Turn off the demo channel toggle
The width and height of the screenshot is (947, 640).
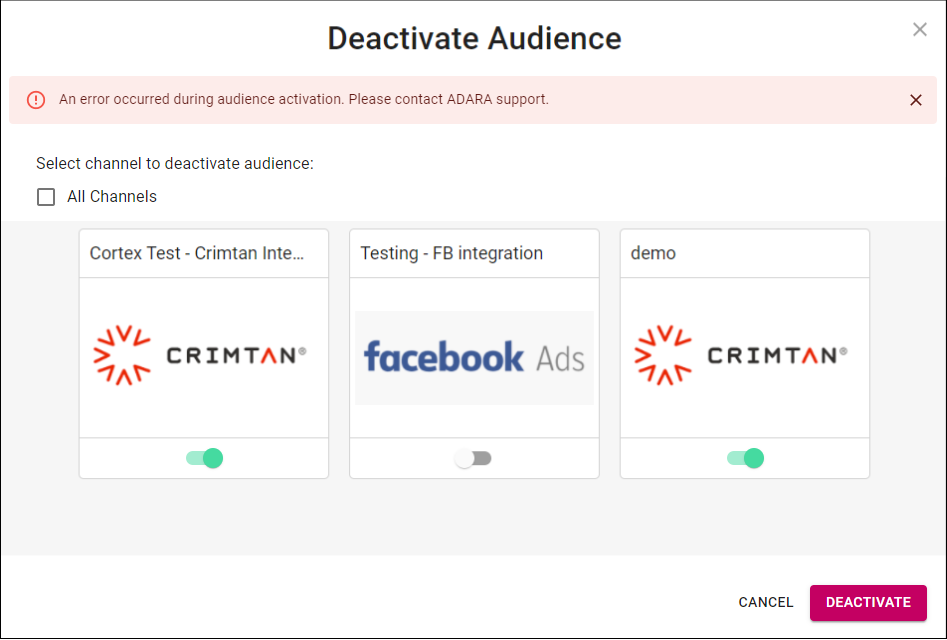pyautogui.click(x=745, y=458)
